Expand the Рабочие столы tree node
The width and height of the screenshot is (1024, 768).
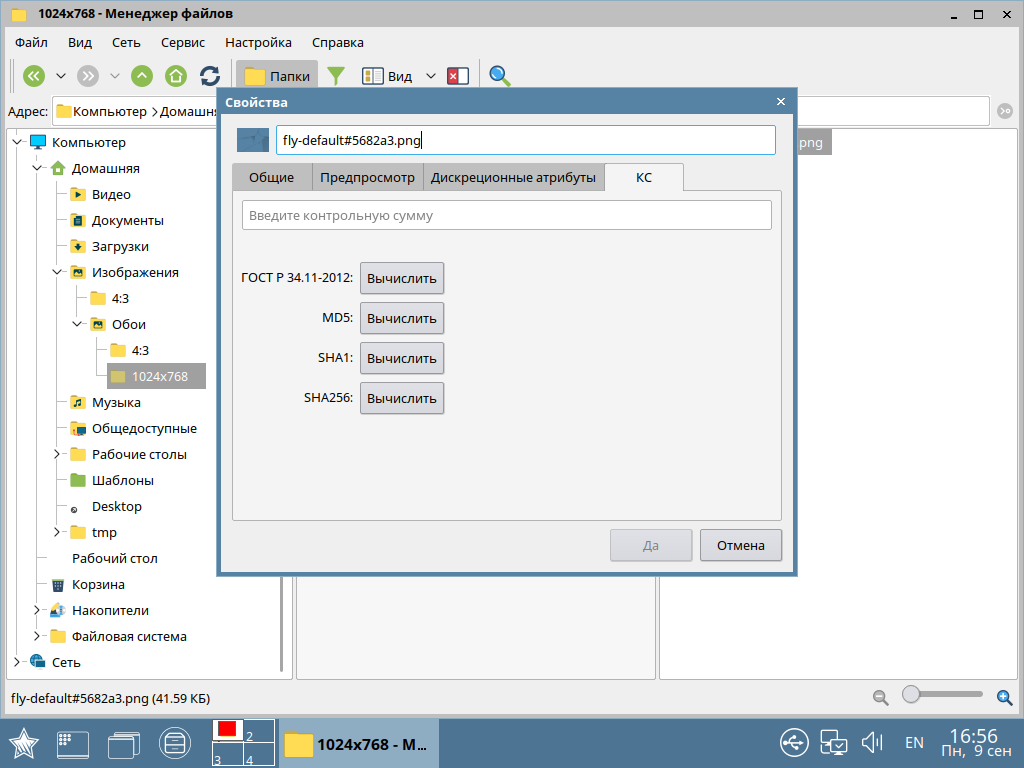[57, 454]
